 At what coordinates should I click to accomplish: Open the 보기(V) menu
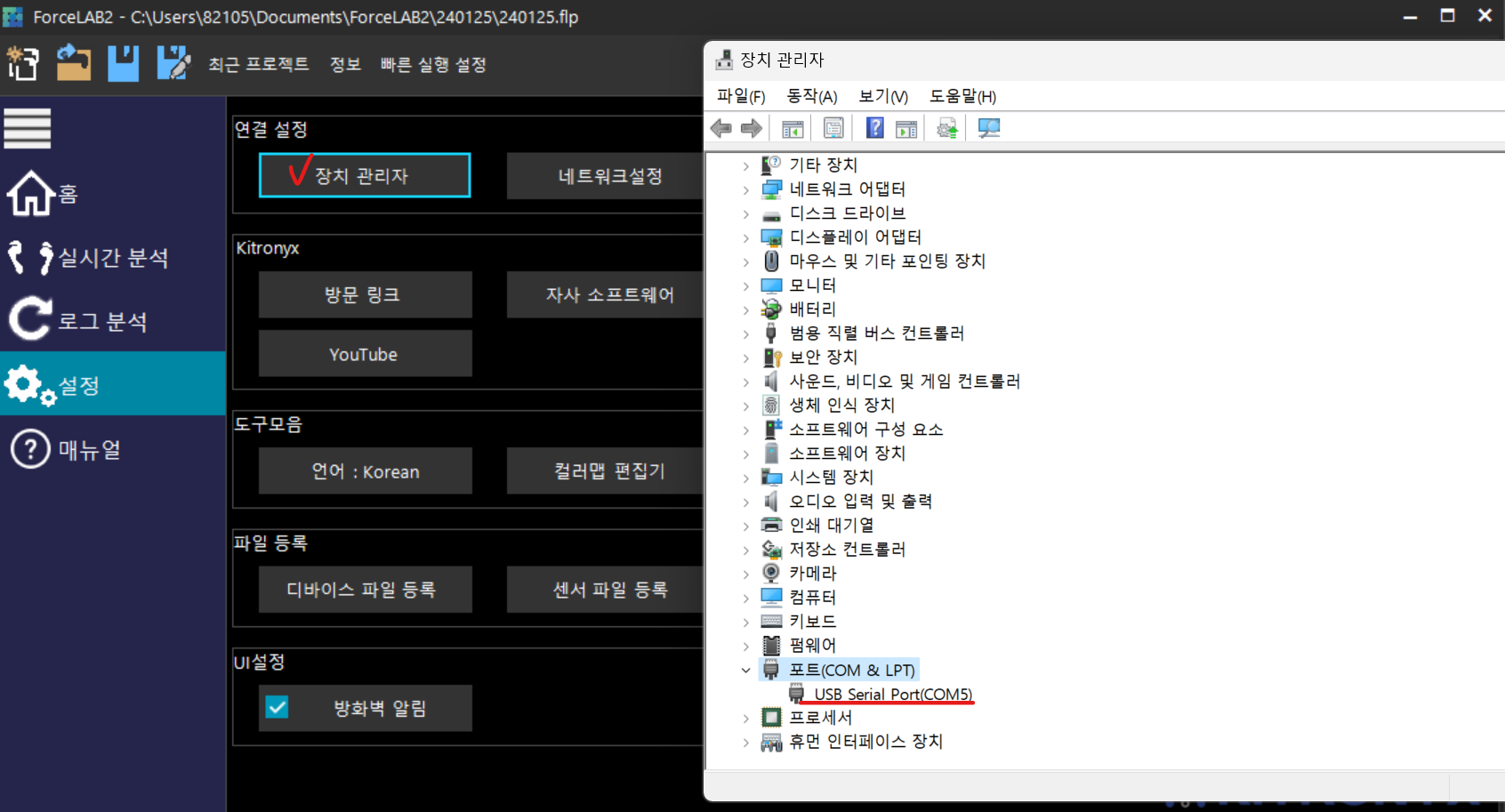click(883, 96)
